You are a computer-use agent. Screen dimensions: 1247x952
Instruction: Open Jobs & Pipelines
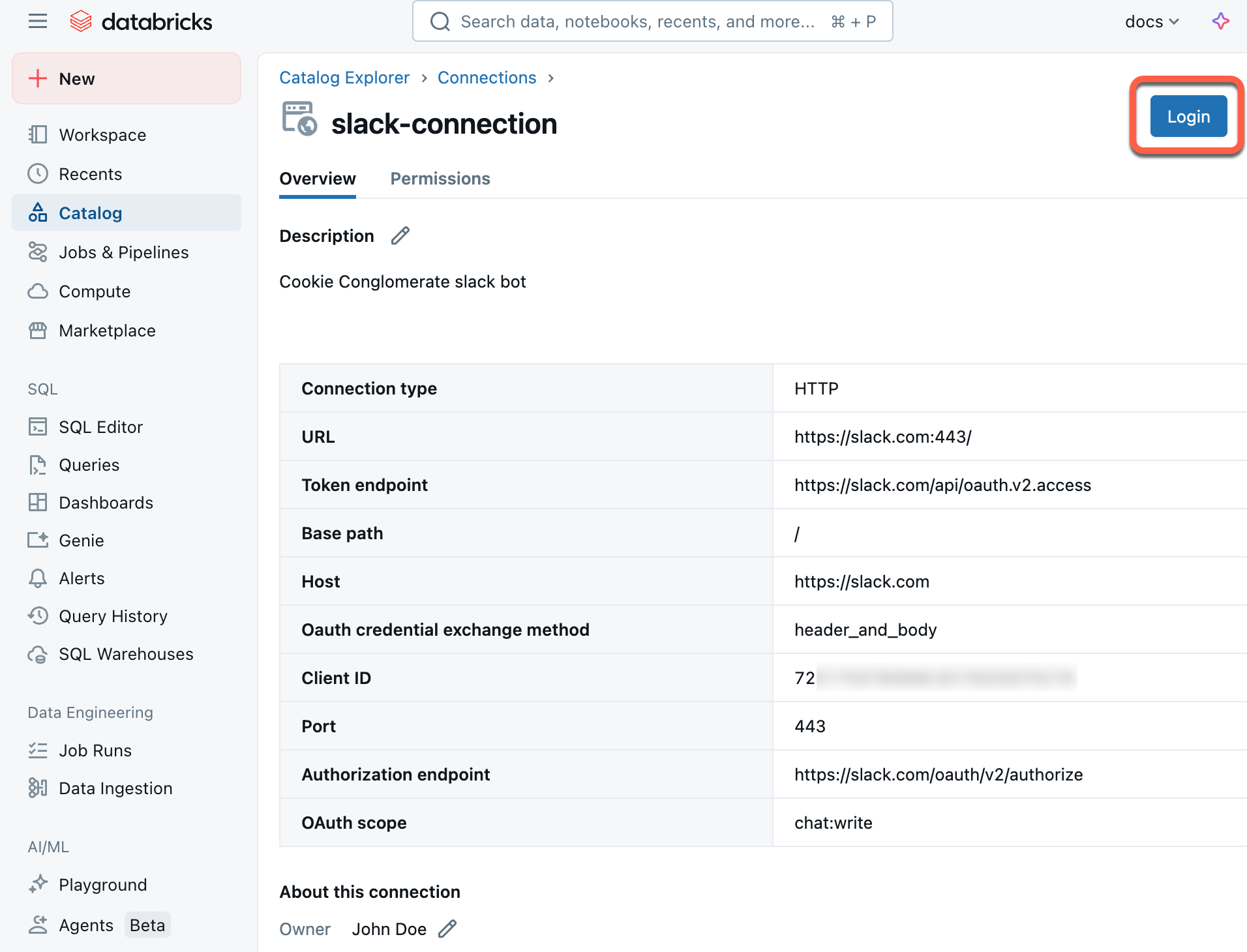click(x=124, y=252)
